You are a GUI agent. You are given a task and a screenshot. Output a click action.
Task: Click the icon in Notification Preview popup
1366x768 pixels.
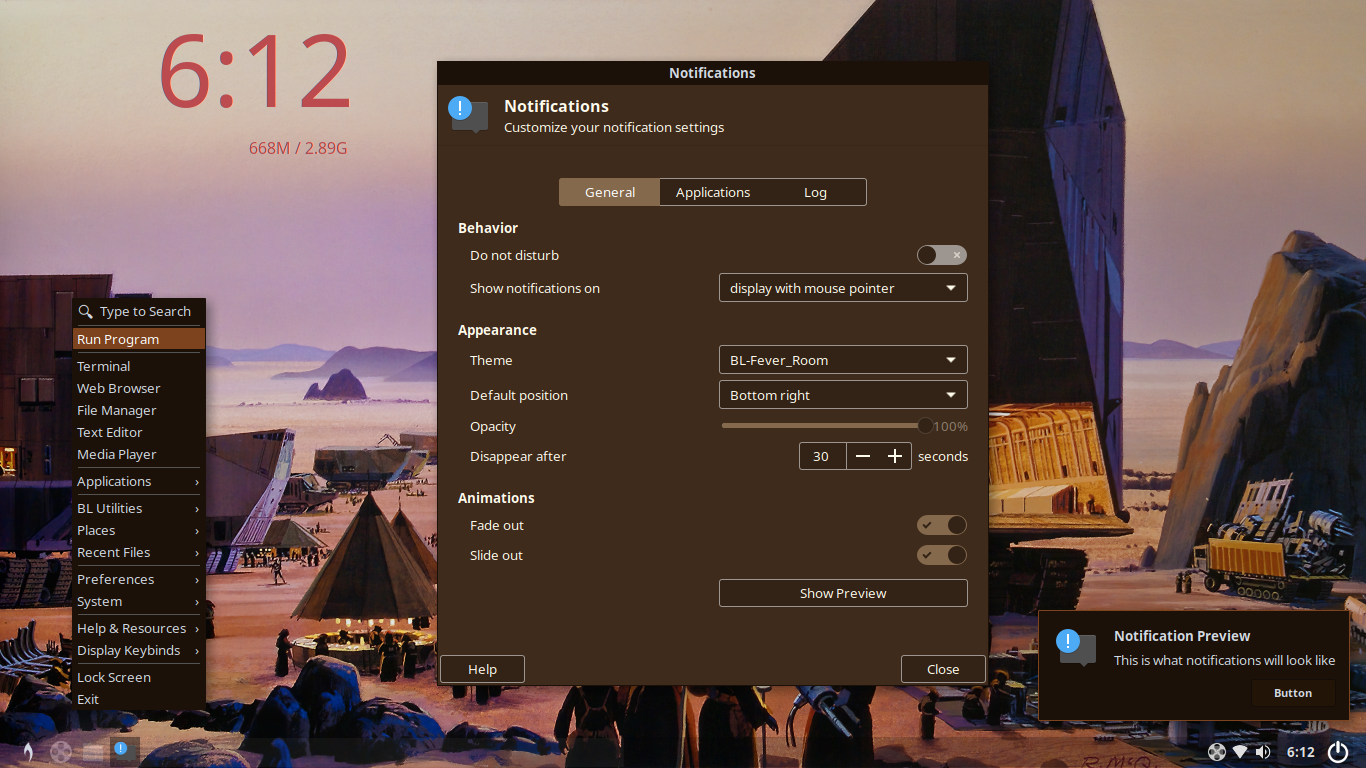(x=1077, y=647)
